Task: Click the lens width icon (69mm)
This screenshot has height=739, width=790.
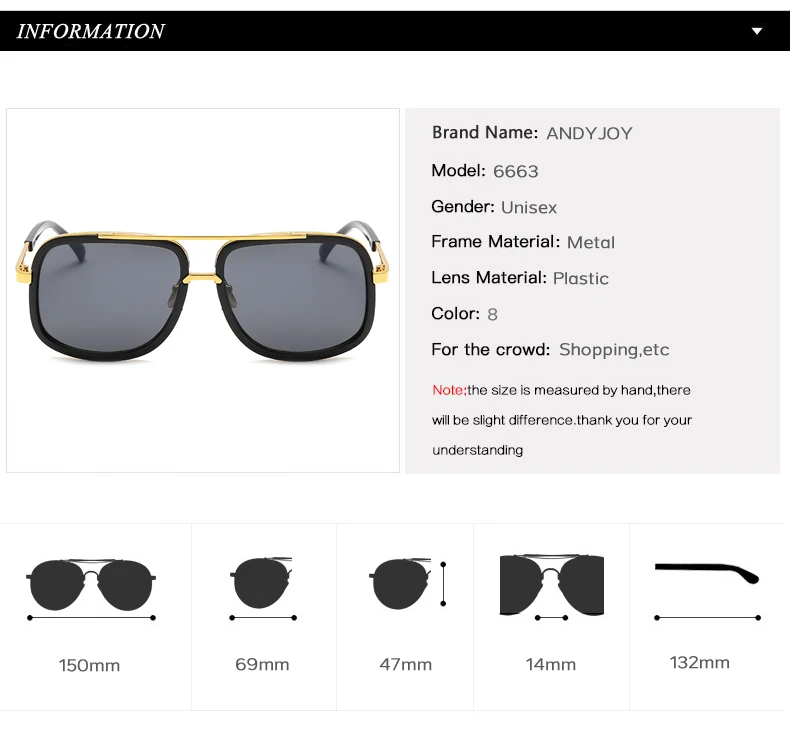Action: [262, 588]
